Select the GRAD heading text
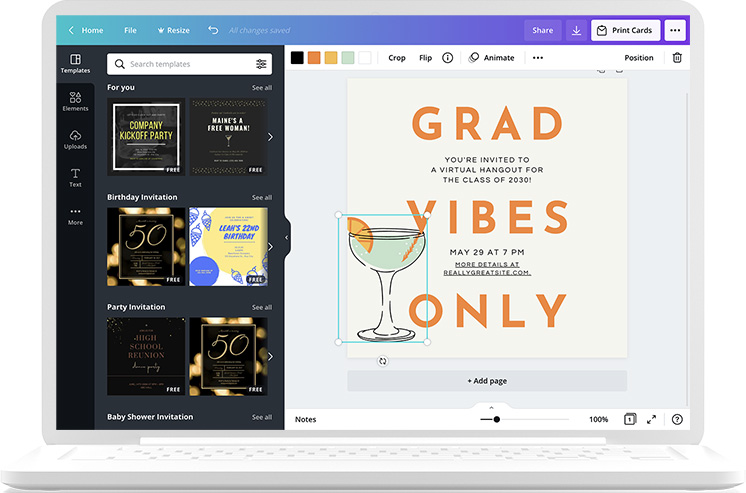The height and width of the screenshot is (493, 746). pos(487,123)
